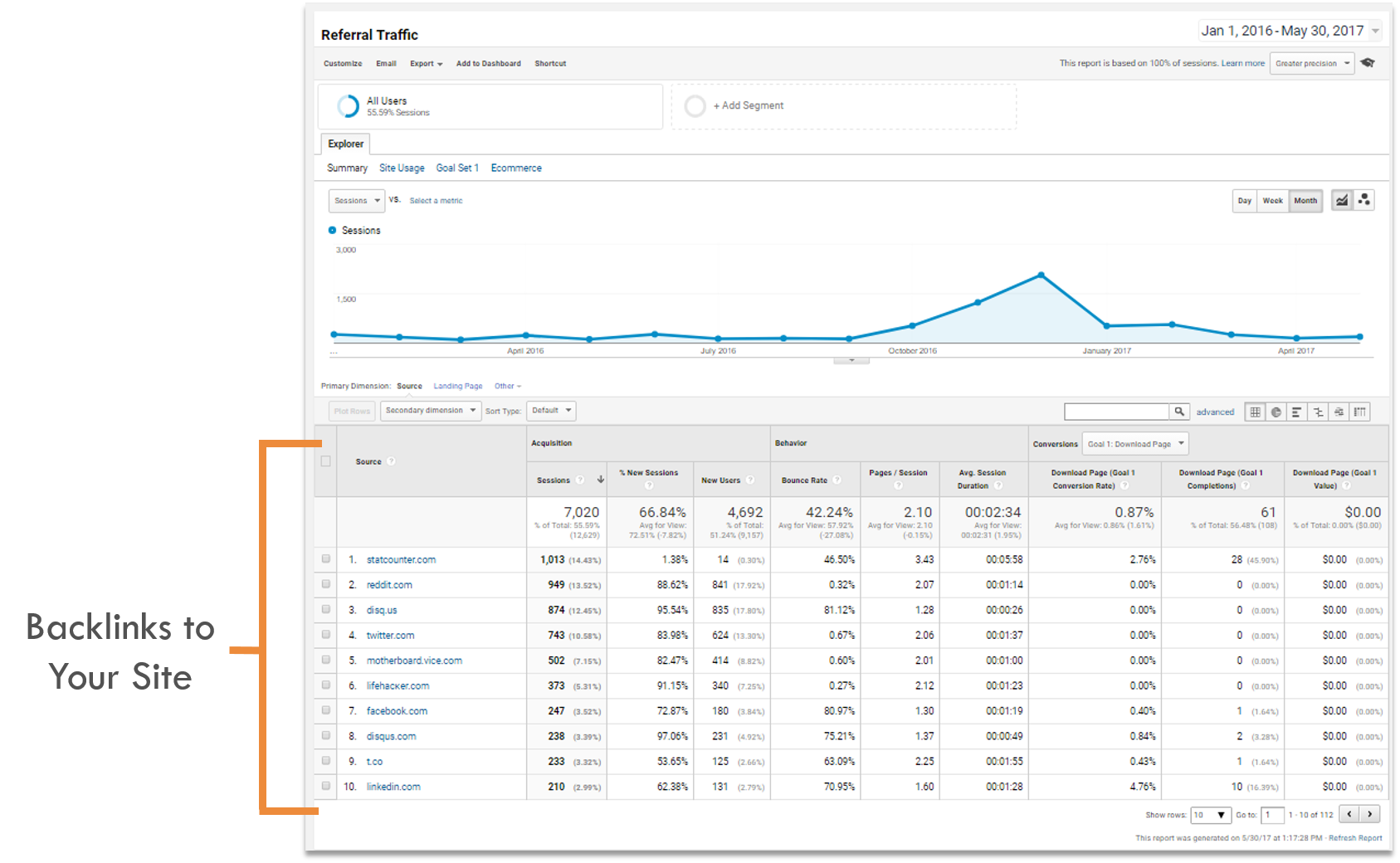Open the Goal 1: Download Page dropdown

click(x=1135, y=444)
